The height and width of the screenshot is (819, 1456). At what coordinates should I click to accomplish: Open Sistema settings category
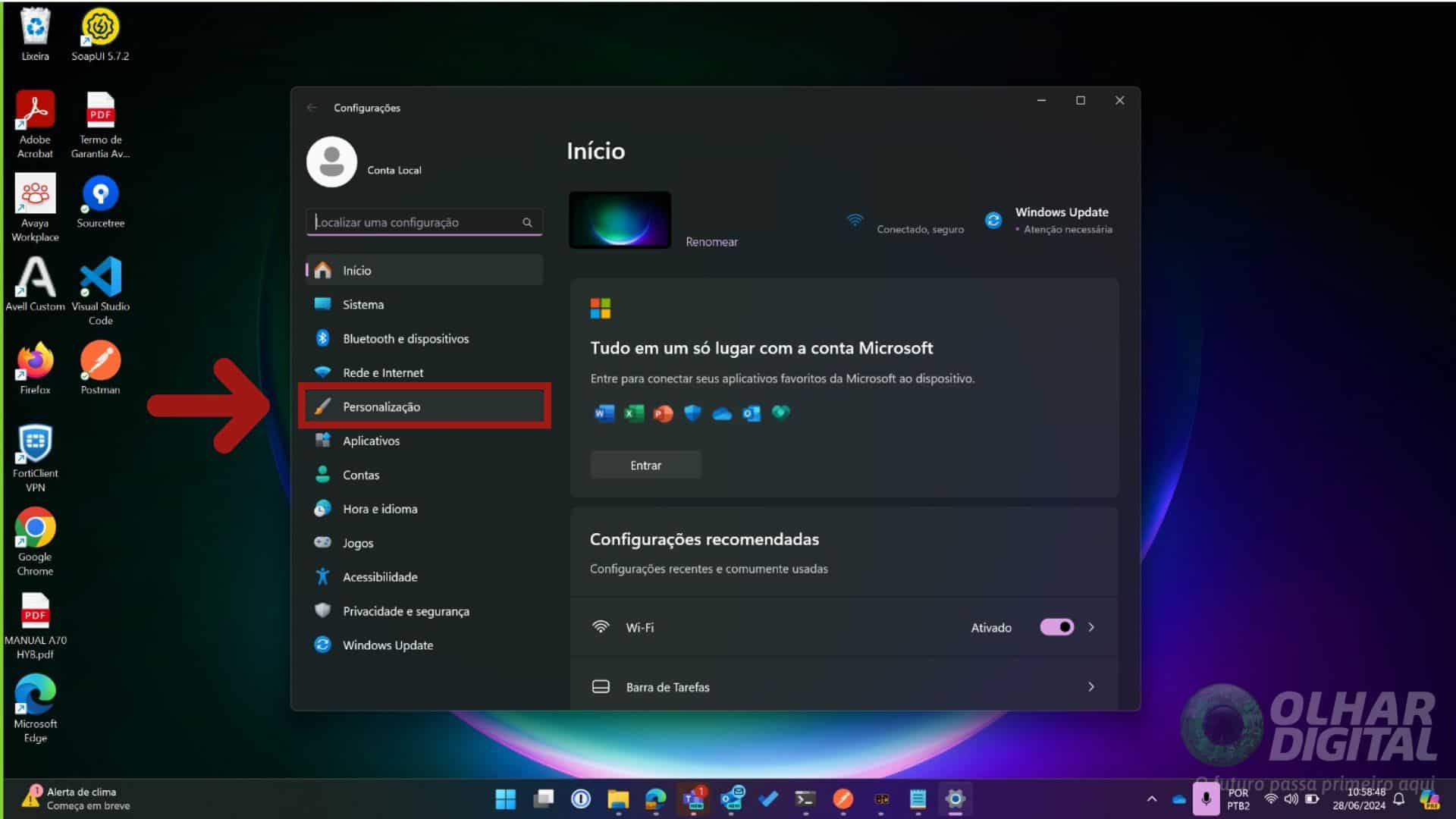click(424, 304)
